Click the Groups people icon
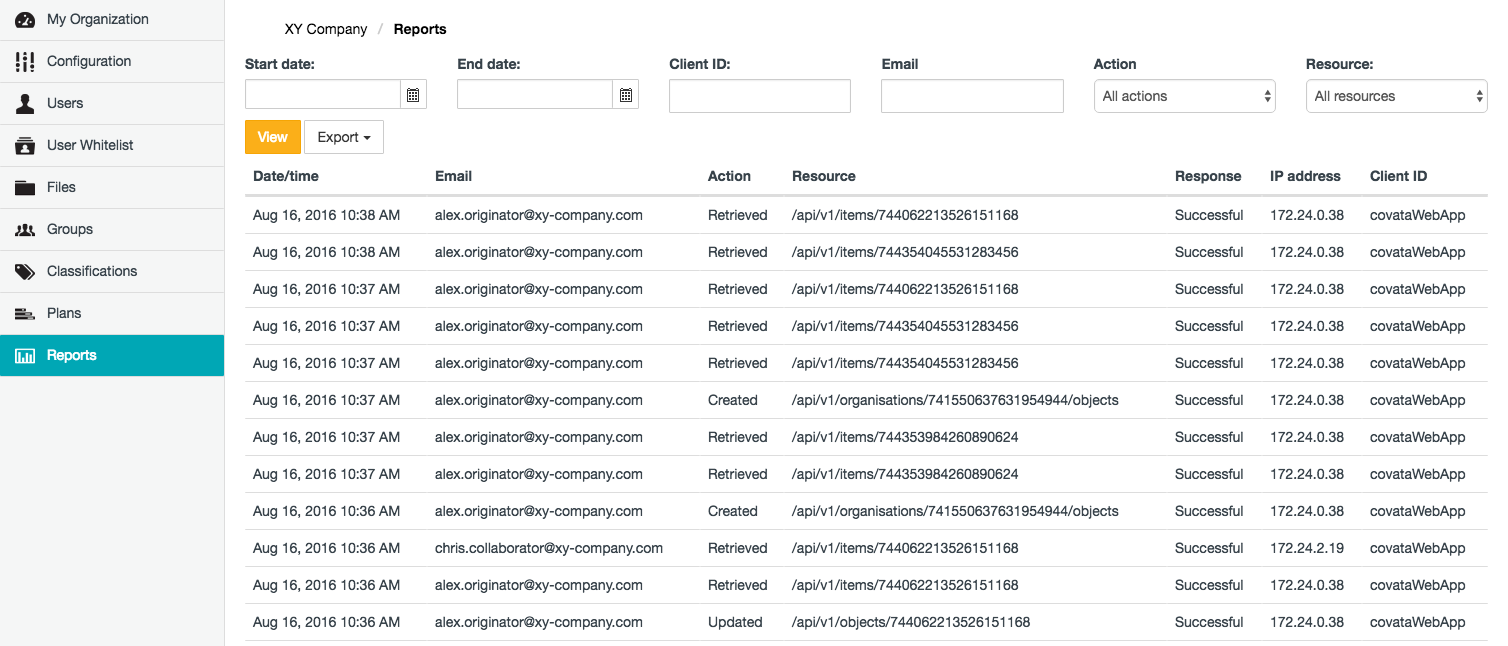 click(25, 230)
